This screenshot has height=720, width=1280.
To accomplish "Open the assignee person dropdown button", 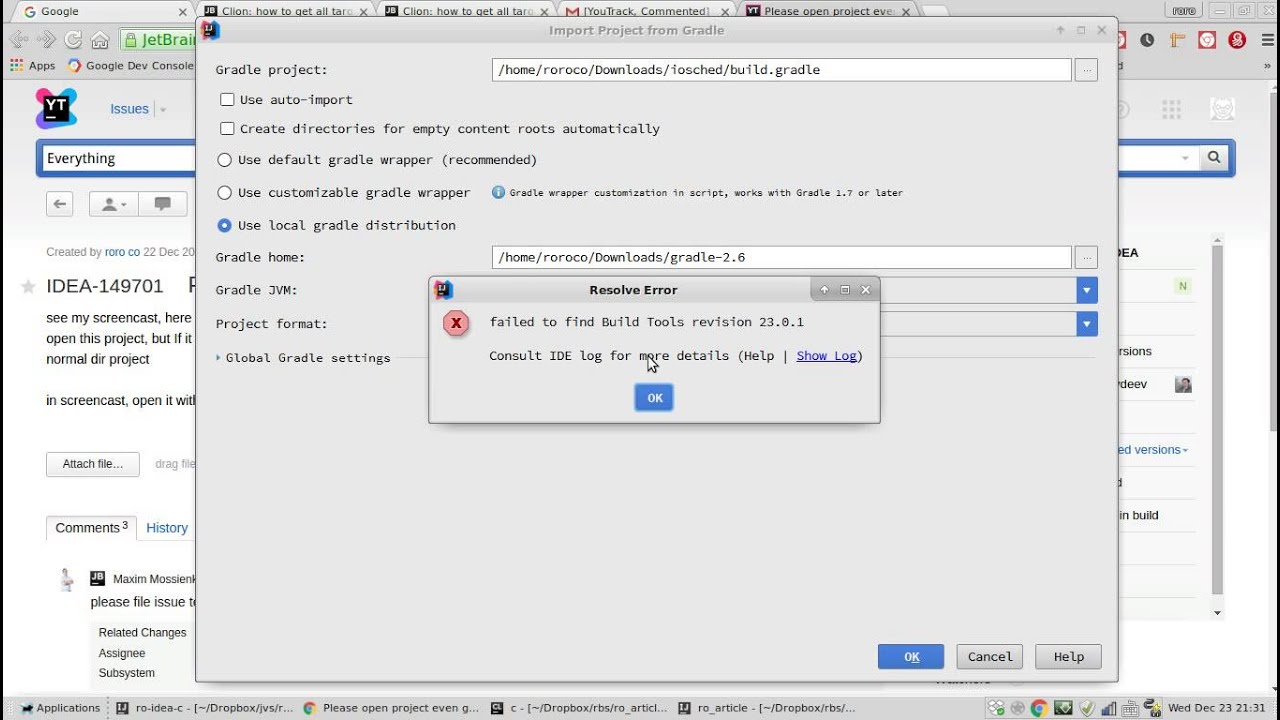I will tap(113, 204).
